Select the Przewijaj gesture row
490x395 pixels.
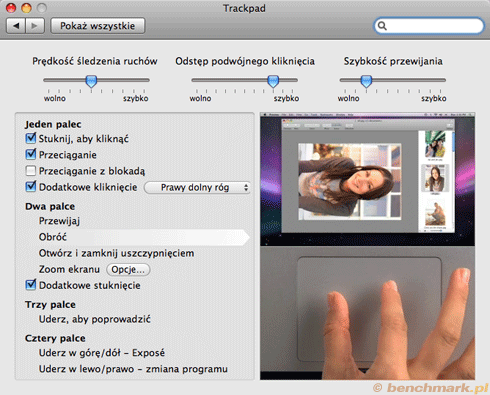click(x=59, y=221)
